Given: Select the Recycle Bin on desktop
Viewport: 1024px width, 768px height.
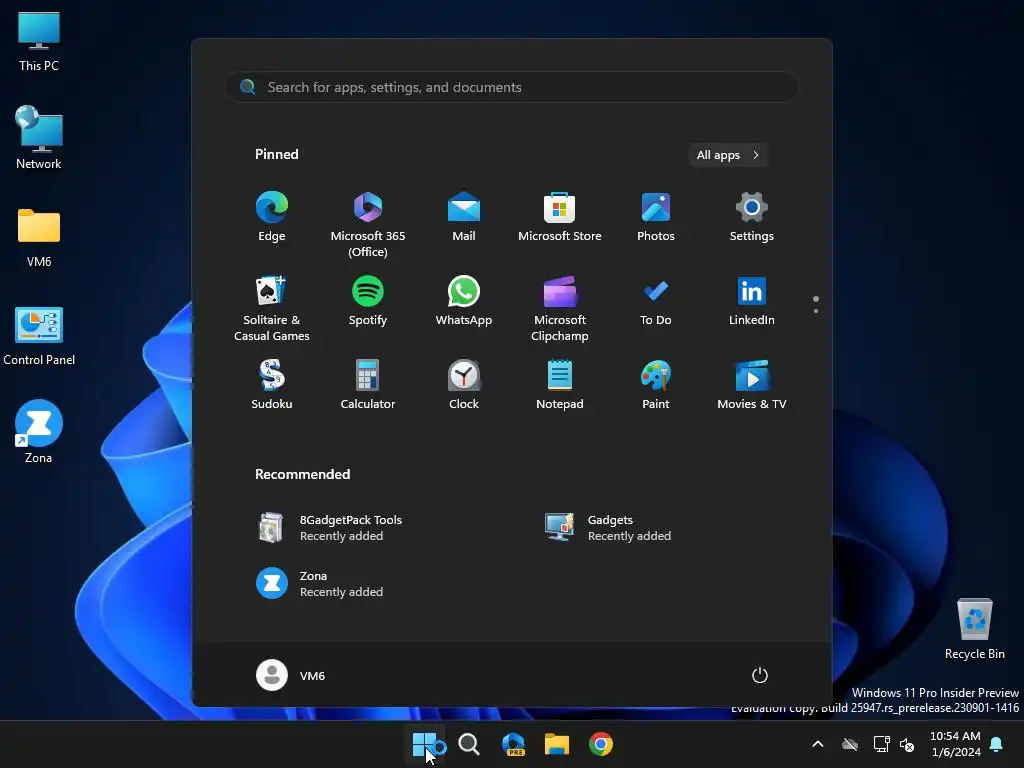Looking at the screenshot, I should pos(974,629).
